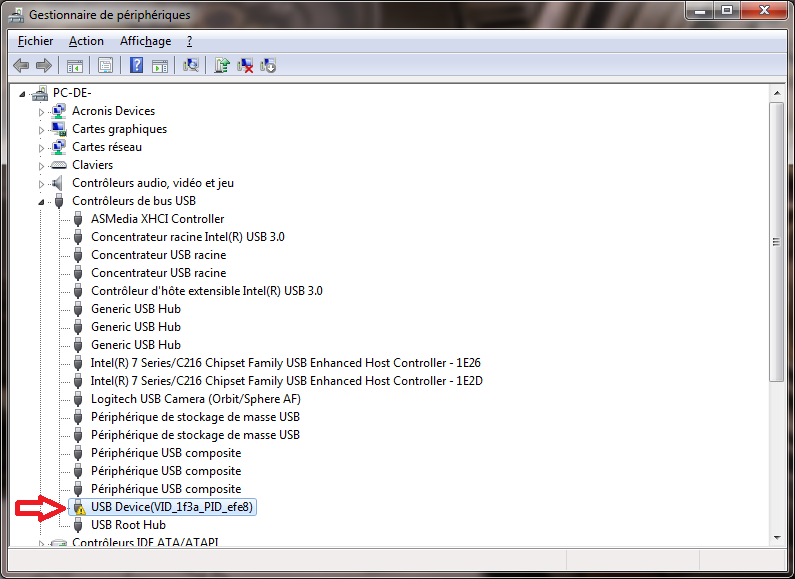Click the warning icon of USB Device(VID_1f3a_PID_efe8)
This screenshot has height=579, width=795.
click(x=79, y=507)
